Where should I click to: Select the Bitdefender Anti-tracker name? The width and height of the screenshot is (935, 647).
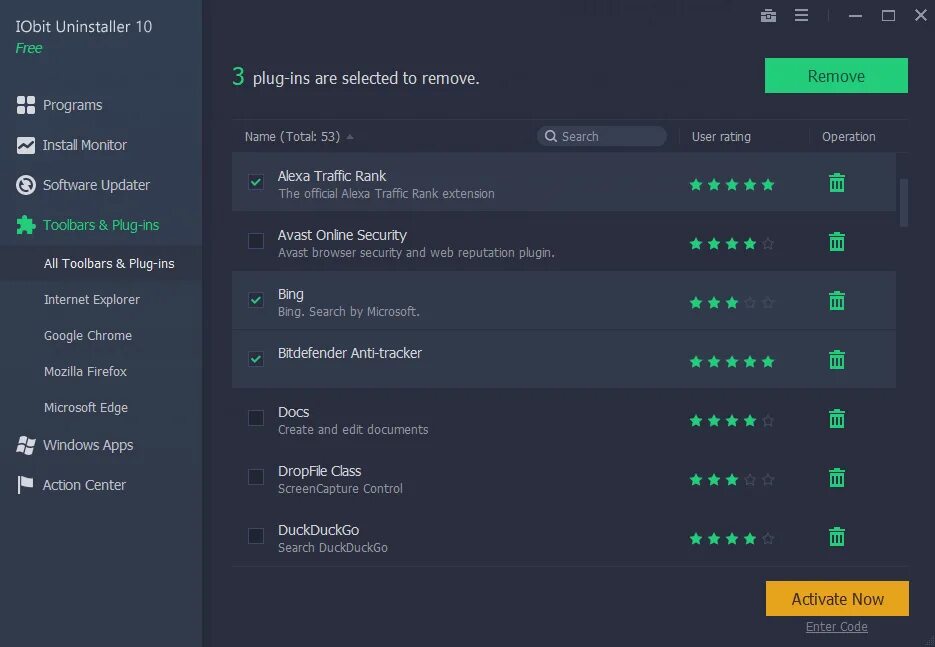point(349,353)
